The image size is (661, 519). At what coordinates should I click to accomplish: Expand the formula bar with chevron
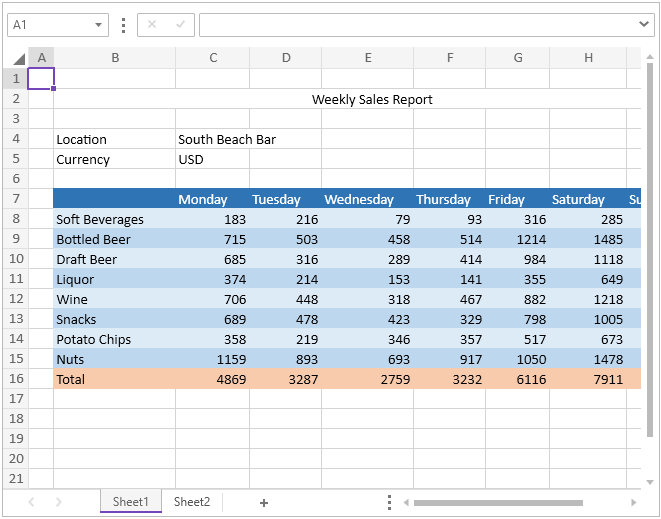point(645,24)
